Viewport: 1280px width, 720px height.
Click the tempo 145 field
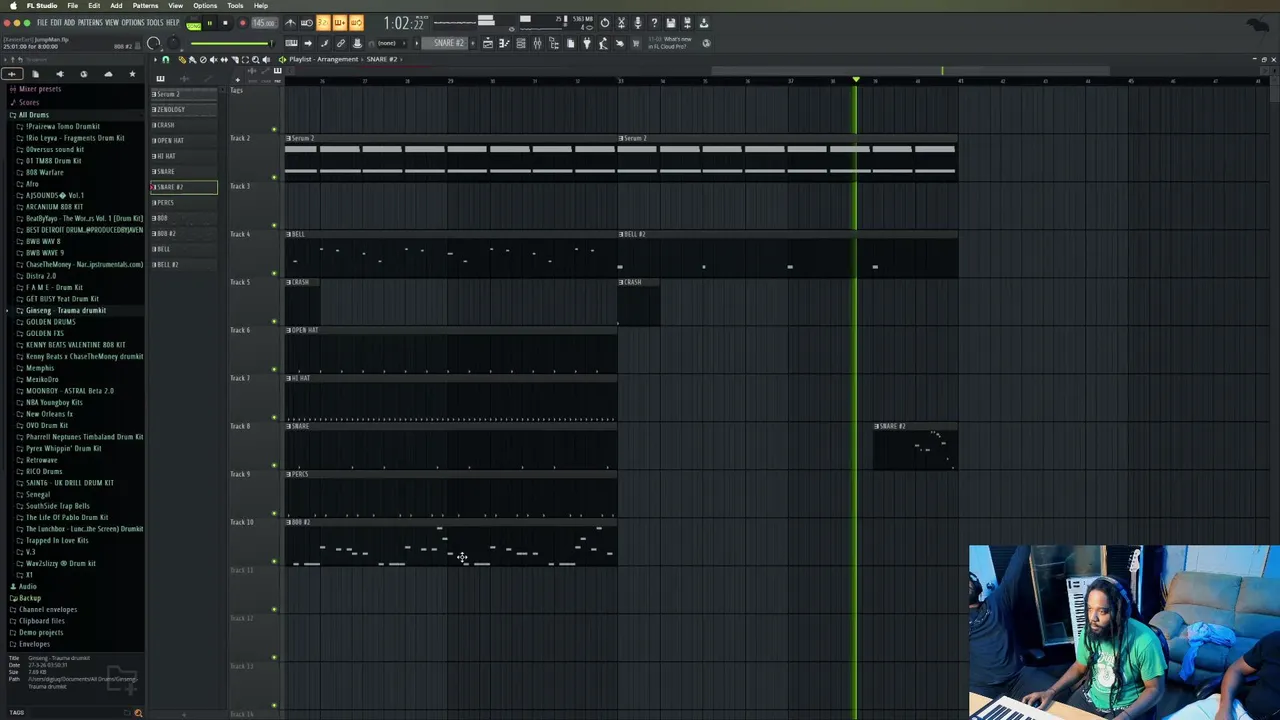click(x=264, y=23)
